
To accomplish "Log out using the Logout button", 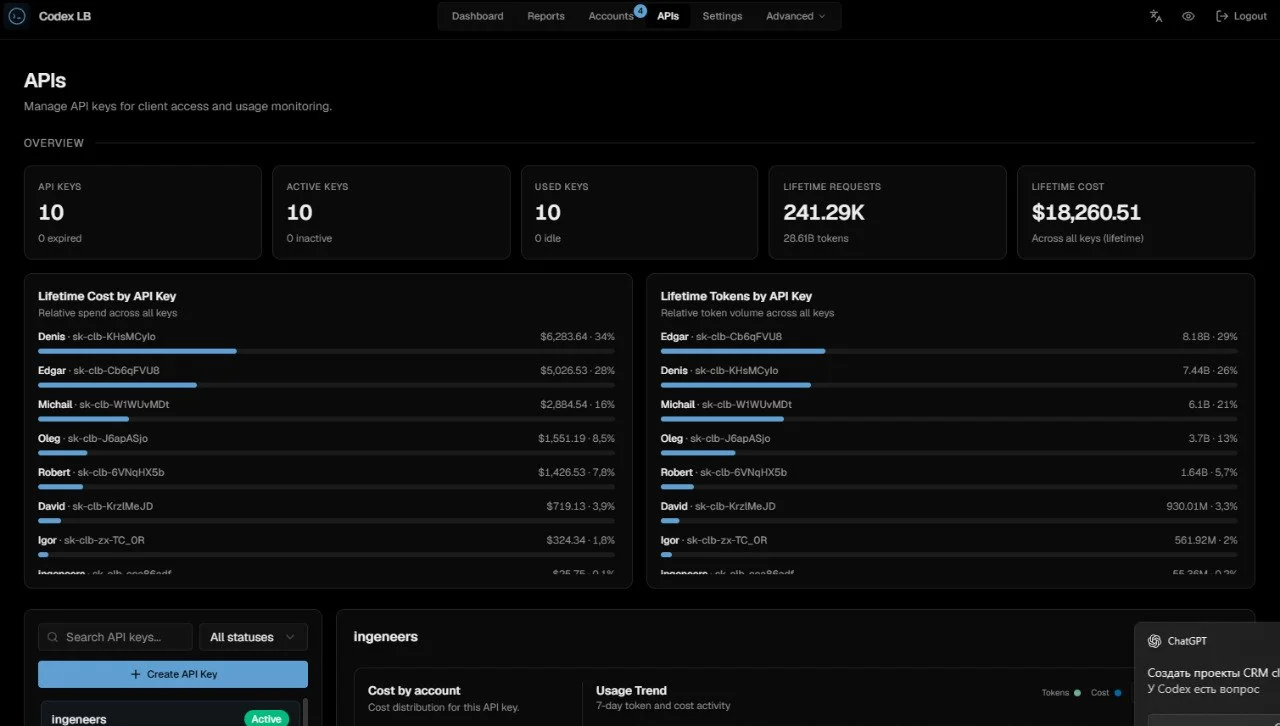I will tap(1241, 16).
